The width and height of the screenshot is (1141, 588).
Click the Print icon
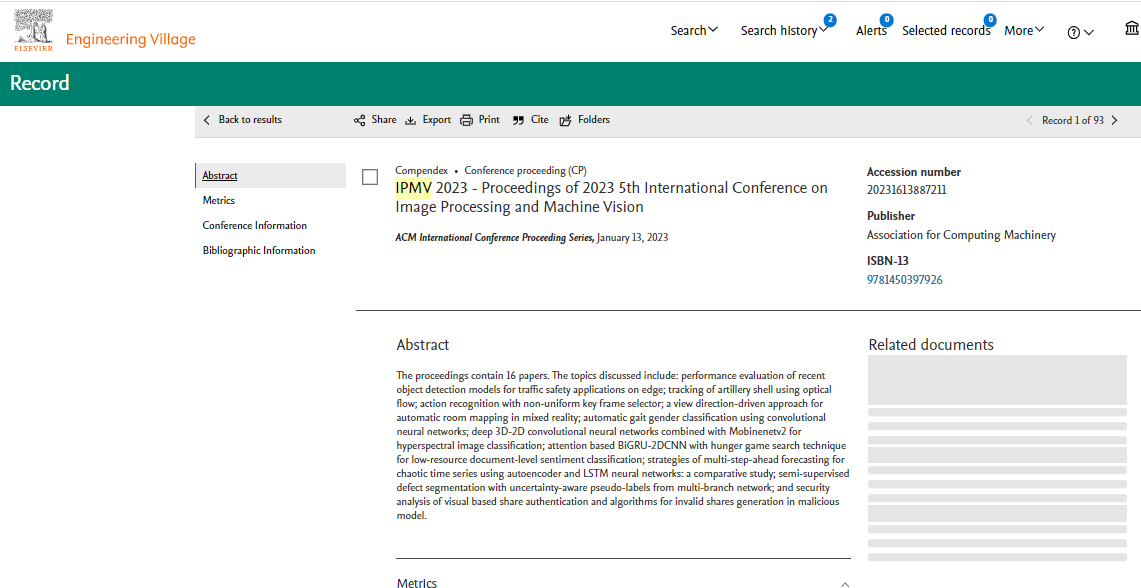pyautogui.click(x=466, y=120)
